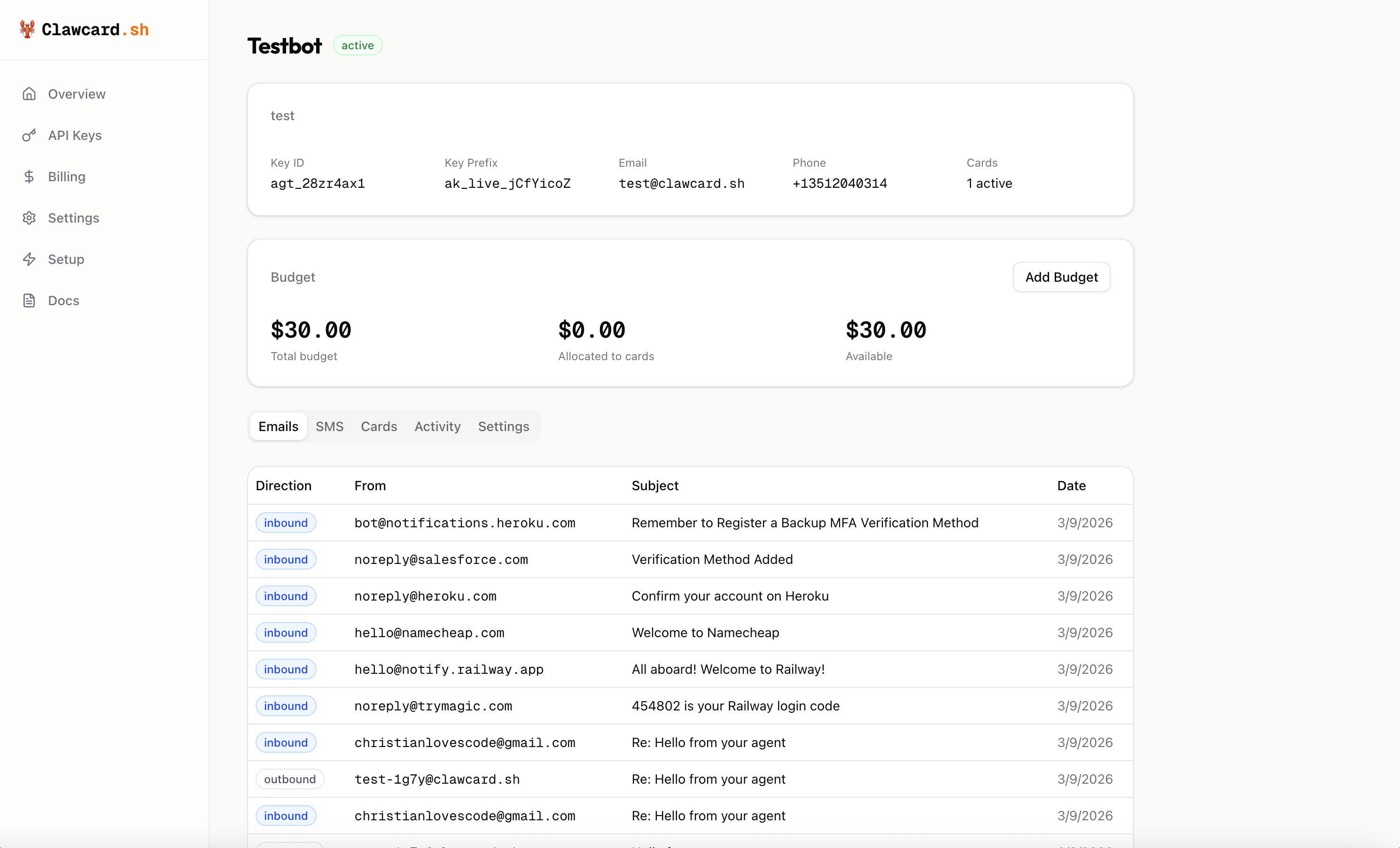Select the Emails tab

[278, 426]
